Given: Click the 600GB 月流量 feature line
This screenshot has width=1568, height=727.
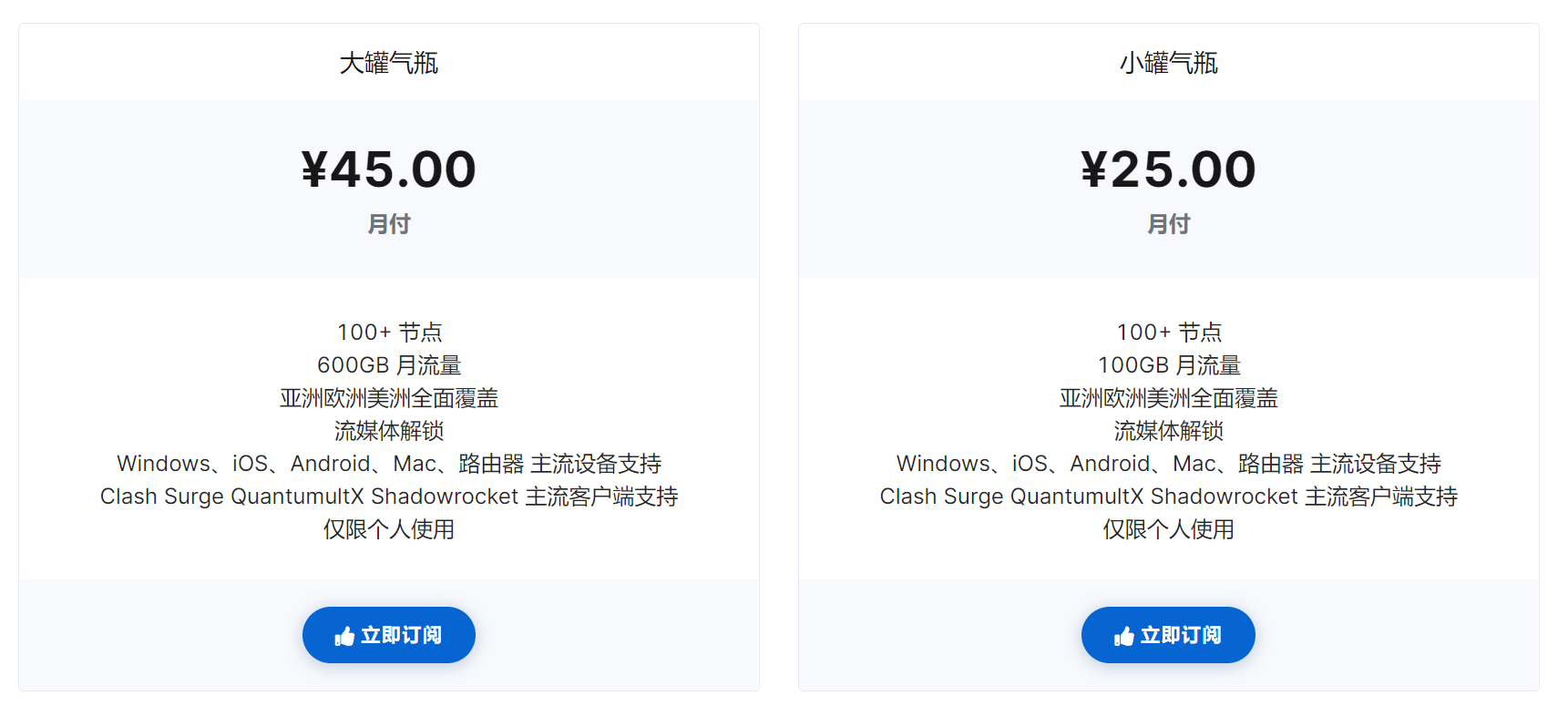Looking at the screenshot, I should tap(389, 365).
